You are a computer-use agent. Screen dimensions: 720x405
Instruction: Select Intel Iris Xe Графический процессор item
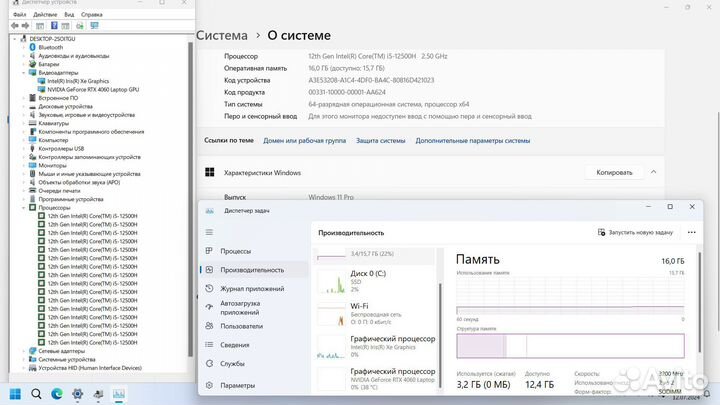[375, 346]
